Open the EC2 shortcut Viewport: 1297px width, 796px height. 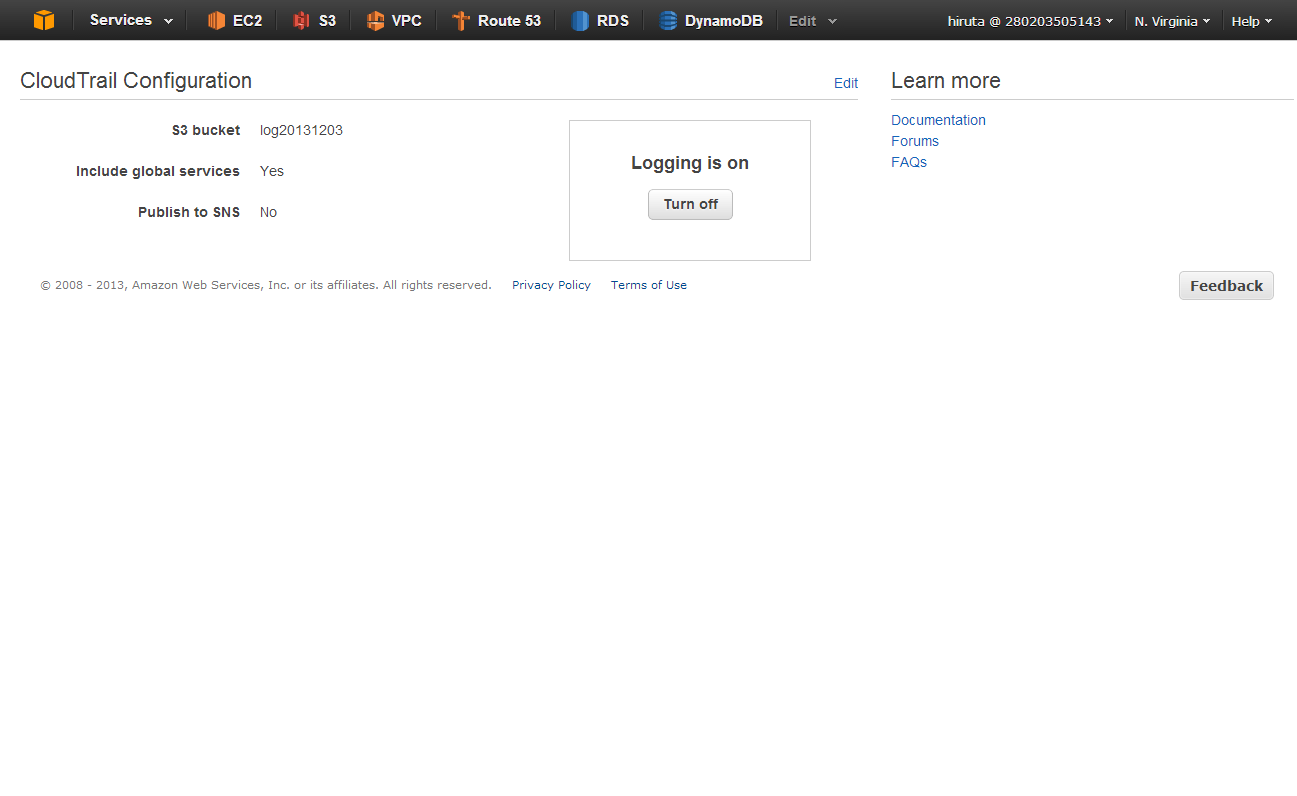point(235,20)
